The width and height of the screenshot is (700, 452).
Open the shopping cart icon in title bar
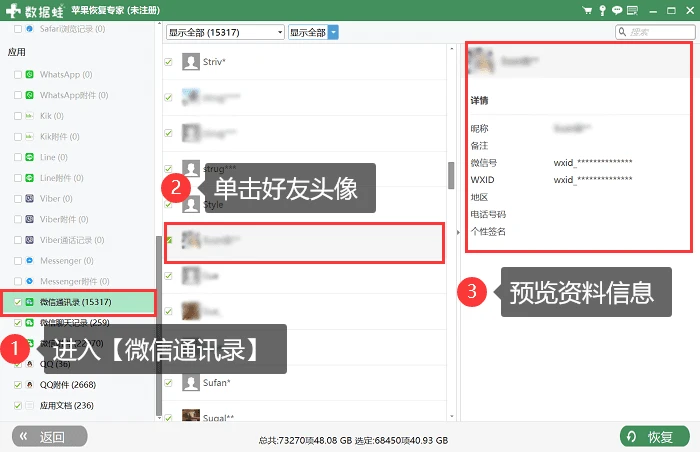(x=588, y=10)
